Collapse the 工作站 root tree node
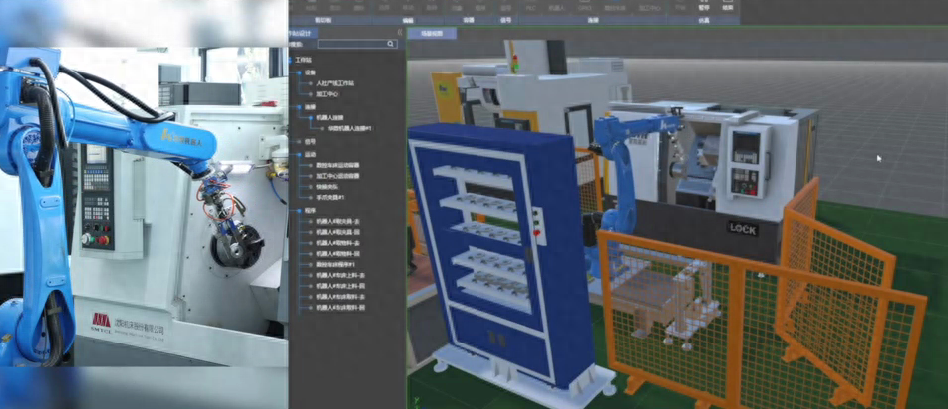948x409 pixels. click(293, 60)
